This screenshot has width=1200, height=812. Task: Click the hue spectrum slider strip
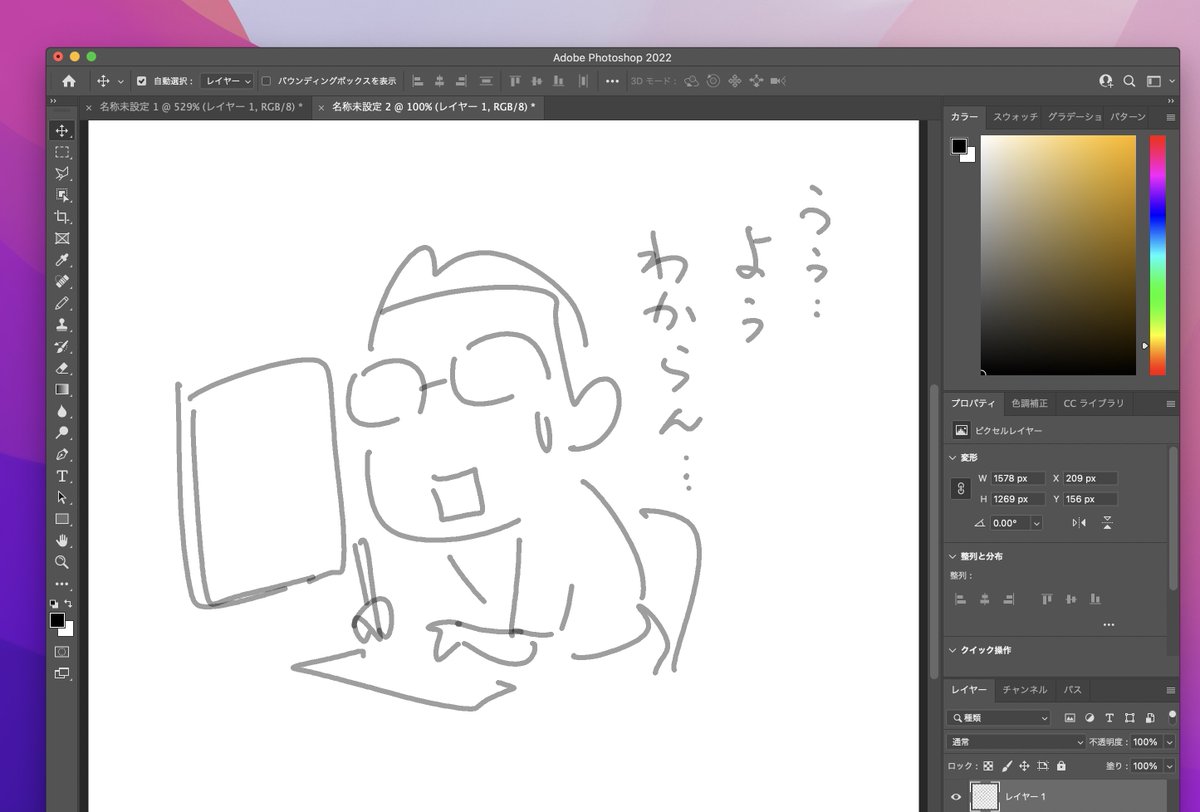tap(1157, 255)
